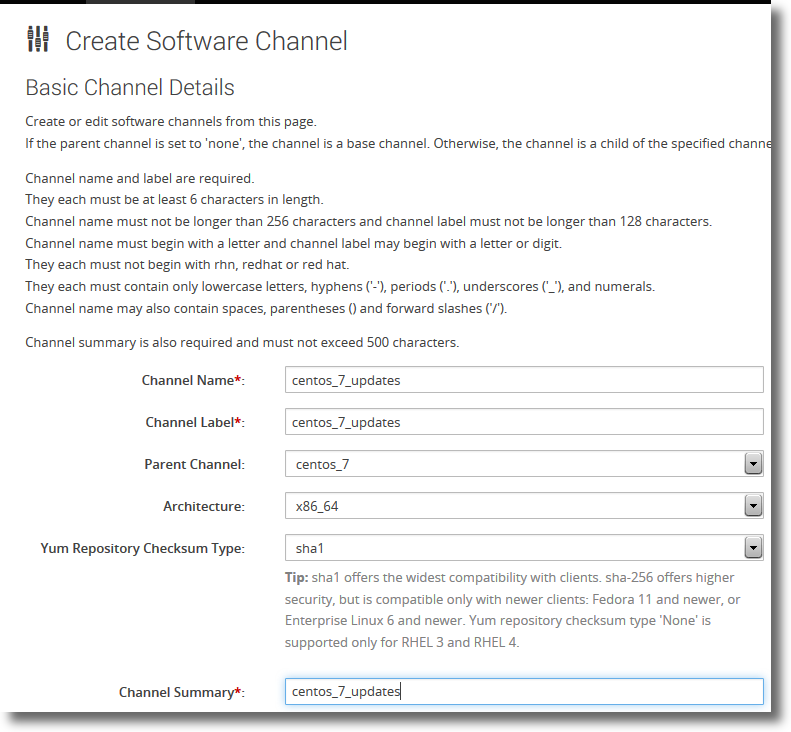The width and height of the screenshot is (791, 732).
Task: Focus the Channel Summary input field
Action: pyautogui.click(x=524, y=691)
